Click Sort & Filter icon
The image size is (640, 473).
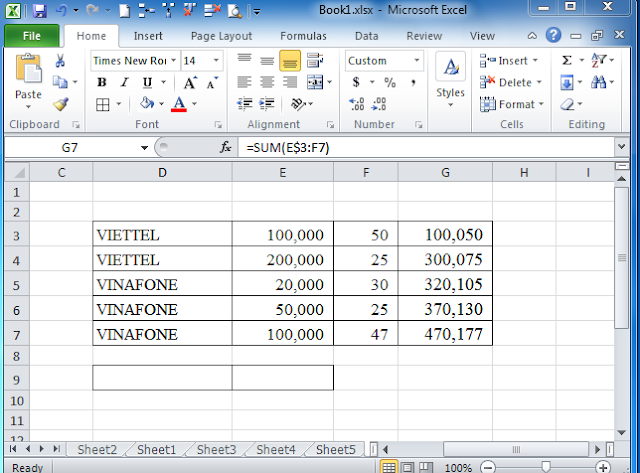click(x=599, y=60)
